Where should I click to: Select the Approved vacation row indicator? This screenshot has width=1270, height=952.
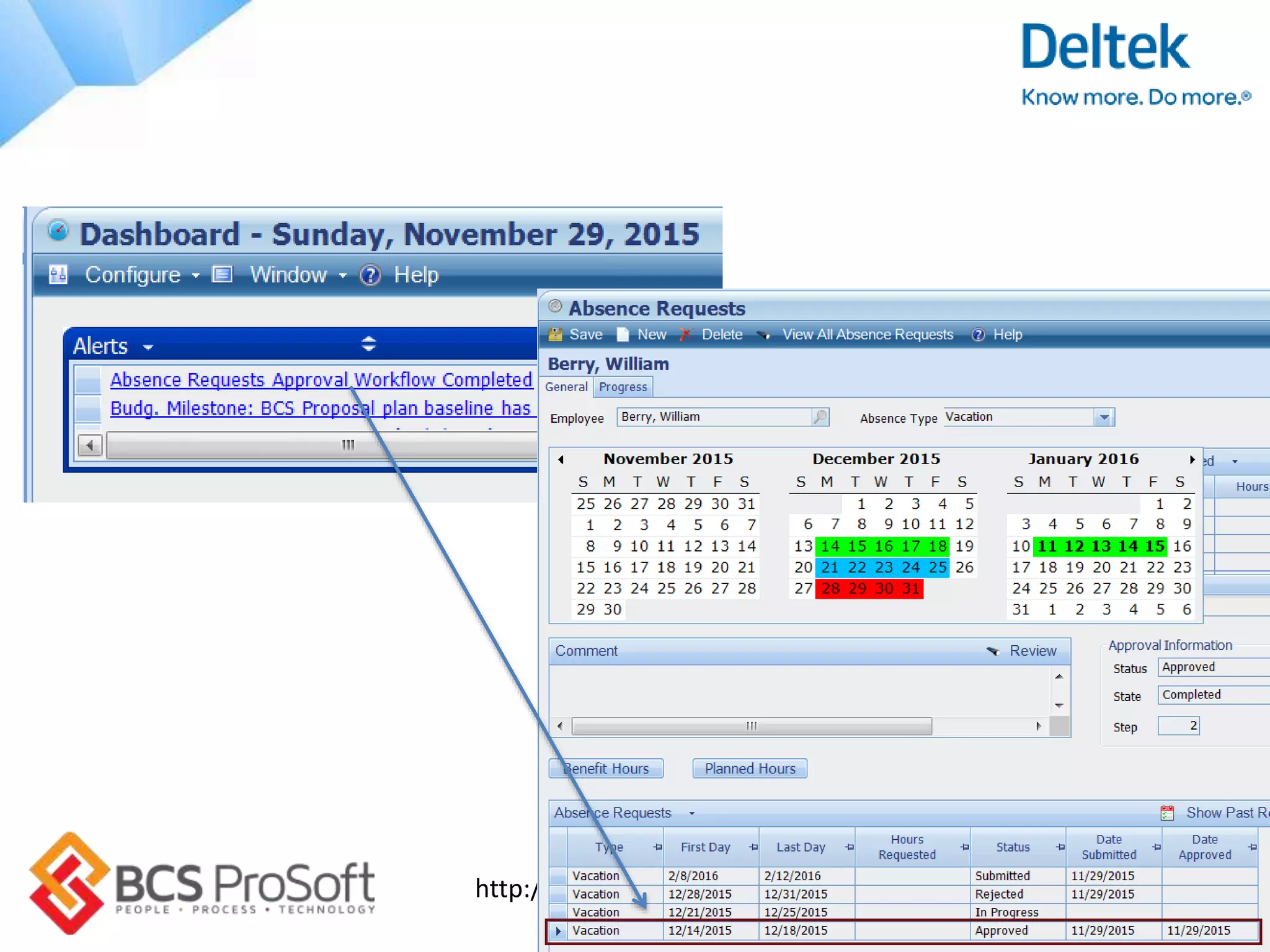click(x=558, y=930)
